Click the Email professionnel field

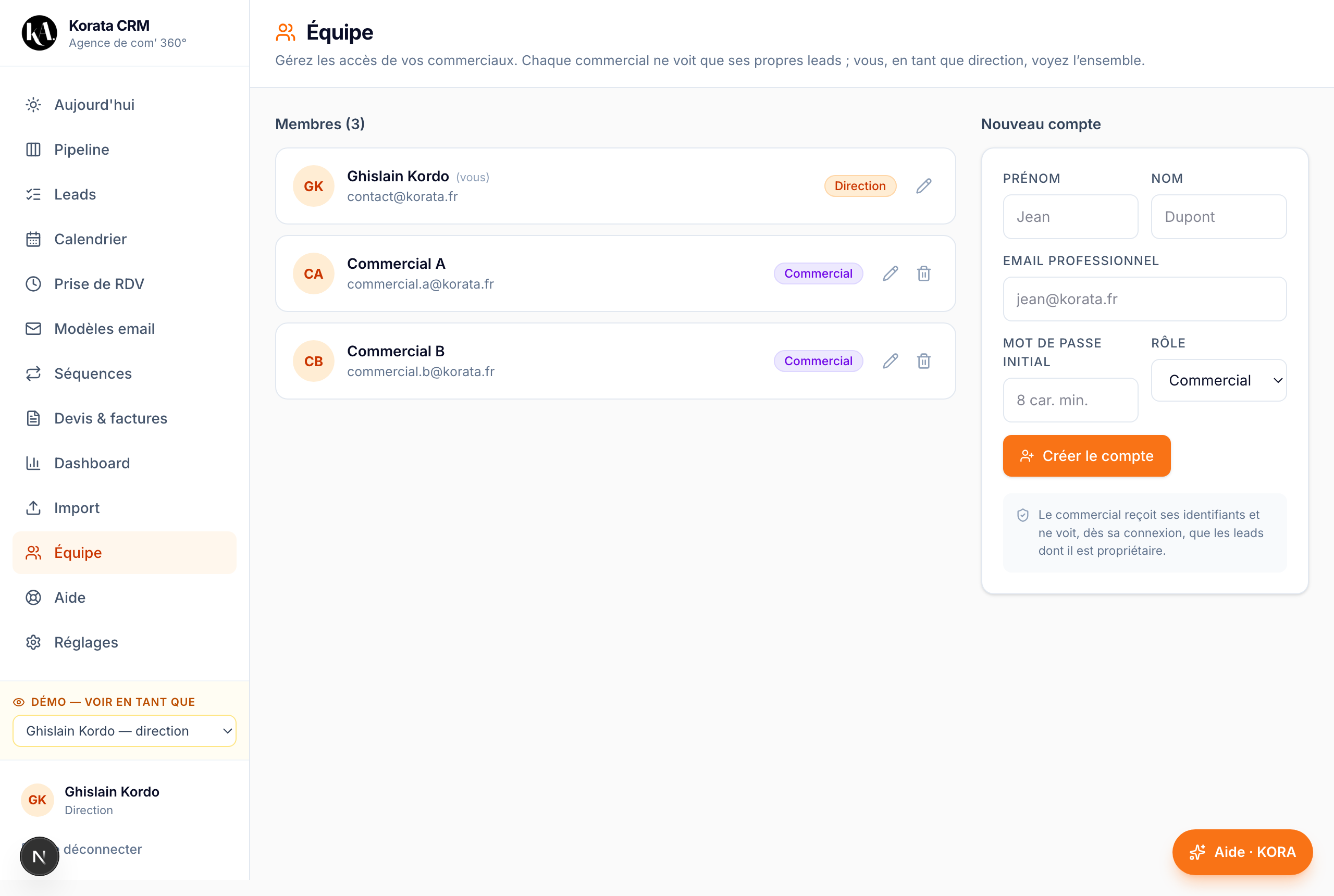(x=1144, y=299)
